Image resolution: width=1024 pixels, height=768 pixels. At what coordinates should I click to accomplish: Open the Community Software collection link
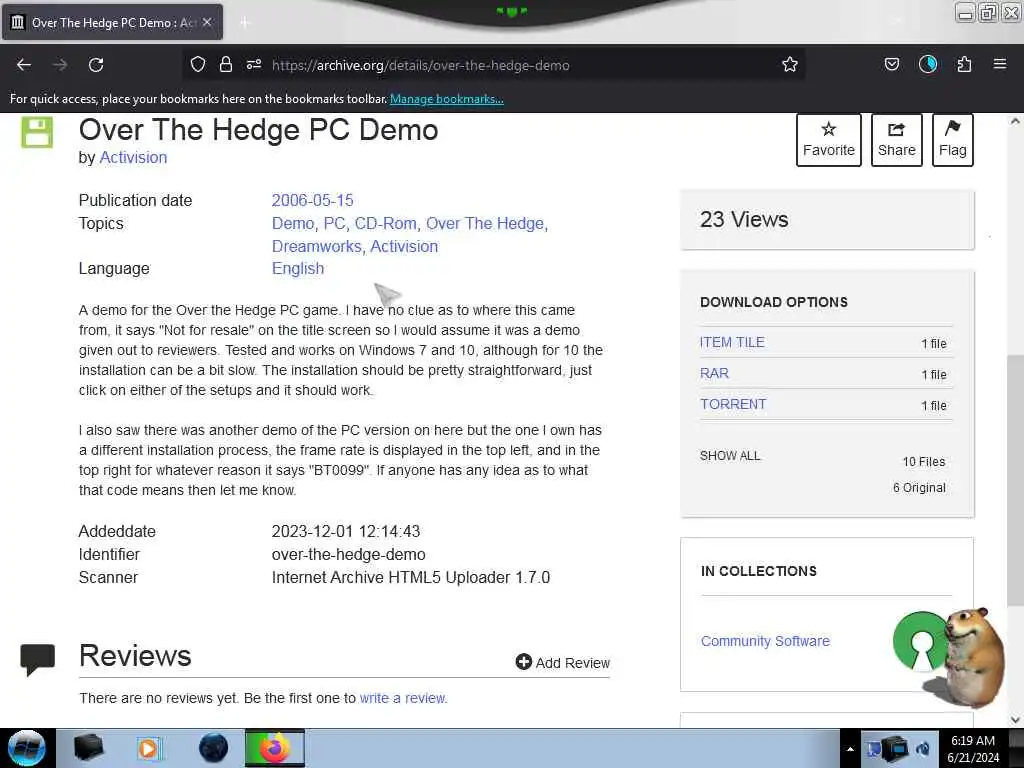tap(765, 641)
